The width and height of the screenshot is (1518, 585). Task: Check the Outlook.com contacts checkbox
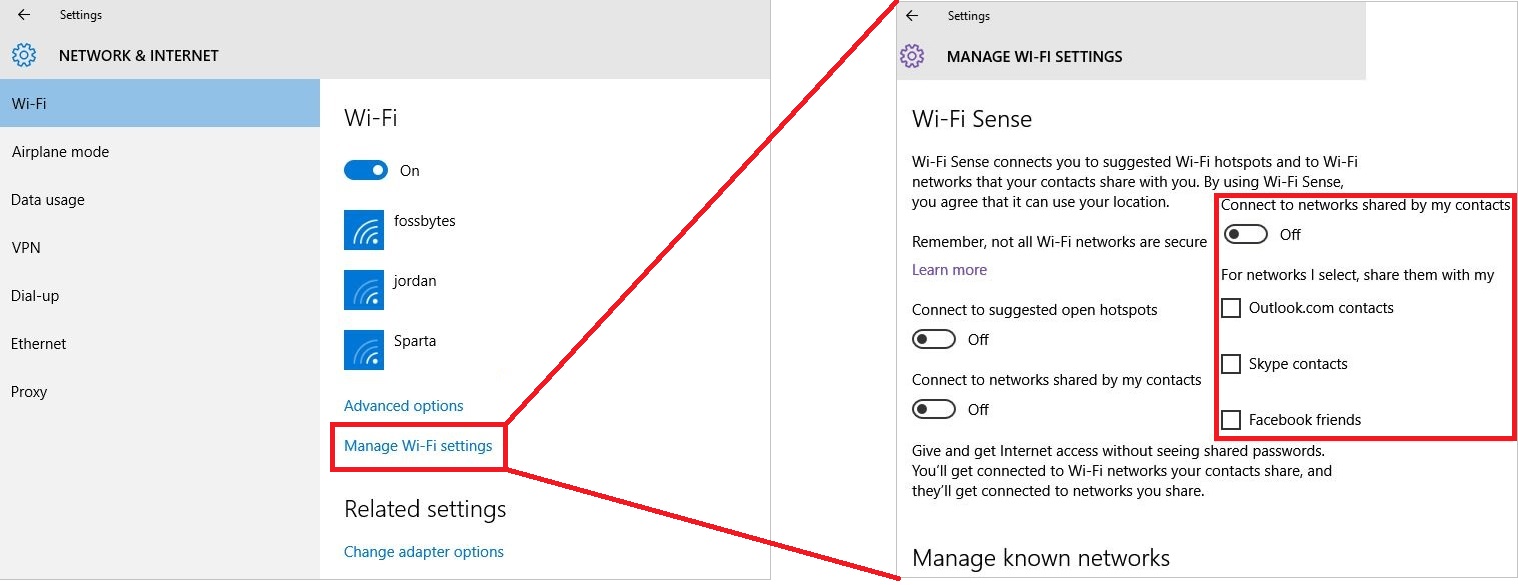pos(1232,308)
